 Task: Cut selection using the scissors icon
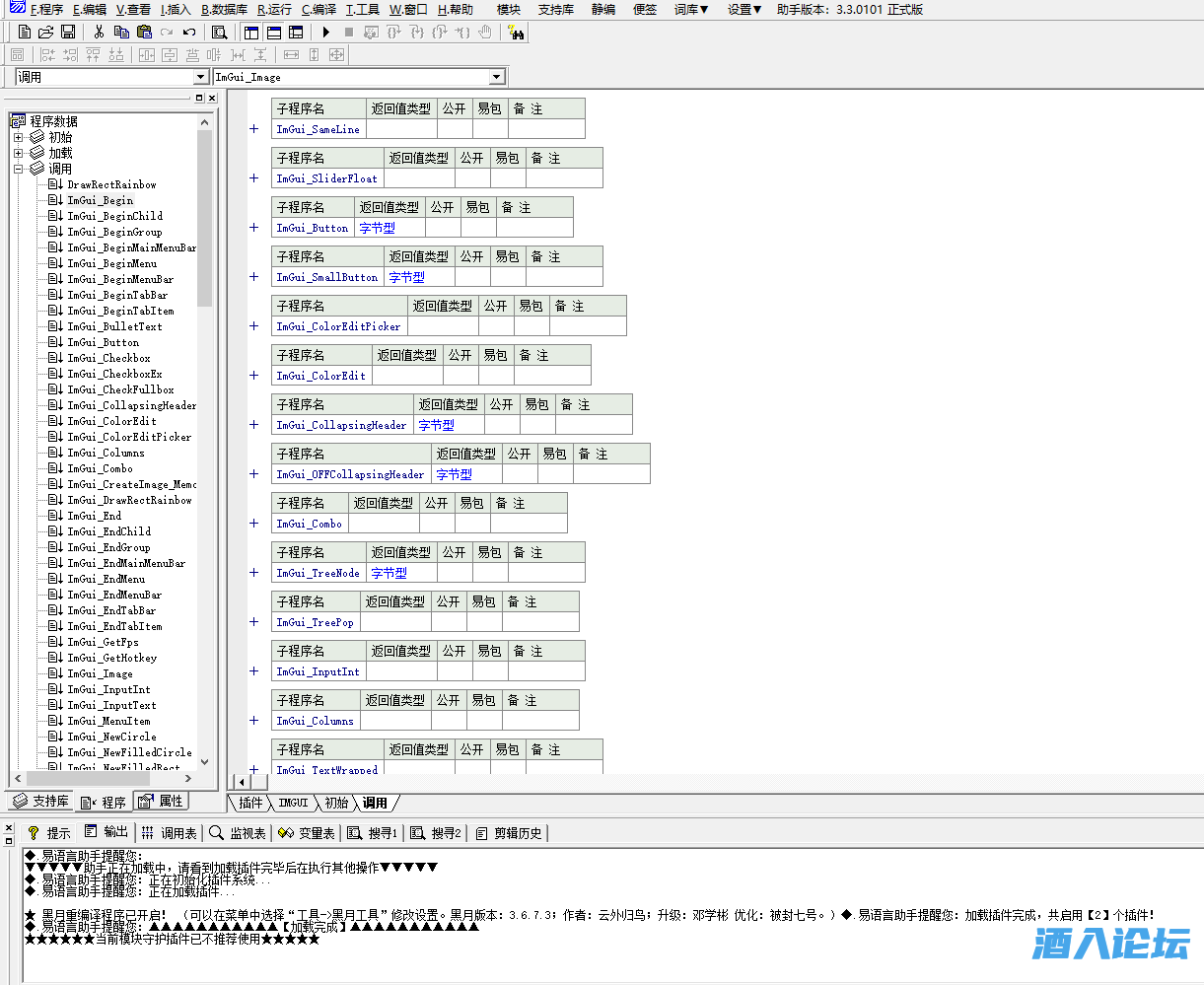(99, 33)
